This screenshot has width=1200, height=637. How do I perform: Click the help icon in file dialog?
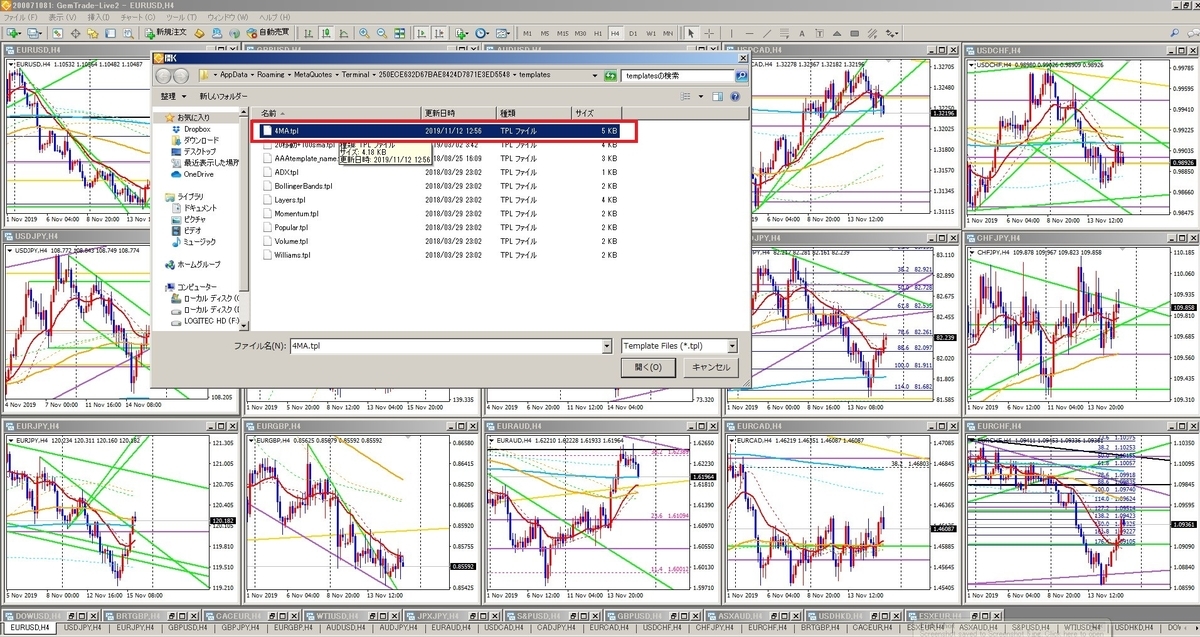pos(735,96)
